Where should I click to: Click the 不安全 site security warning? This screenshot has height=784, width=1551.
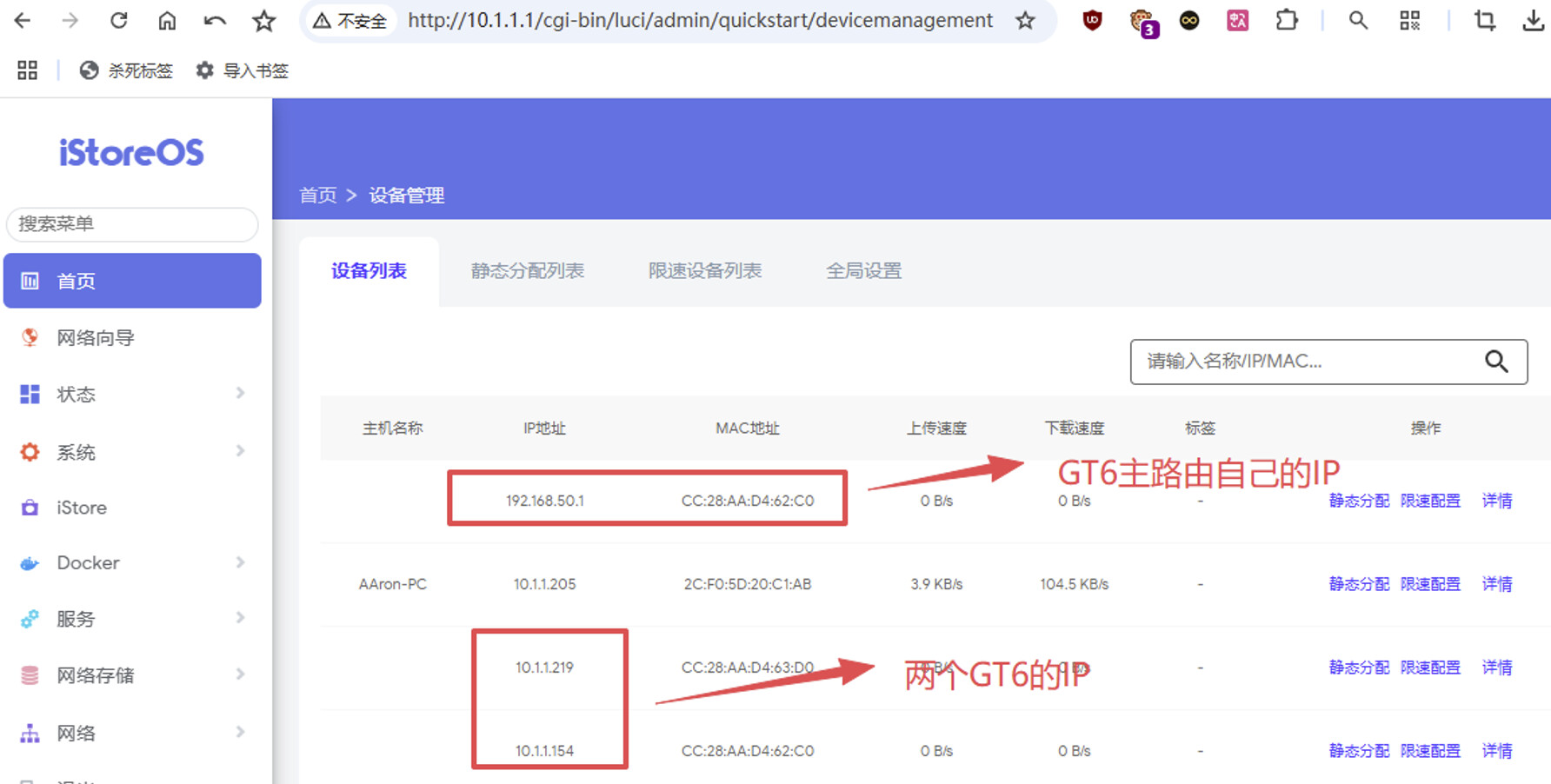(349, 20)
